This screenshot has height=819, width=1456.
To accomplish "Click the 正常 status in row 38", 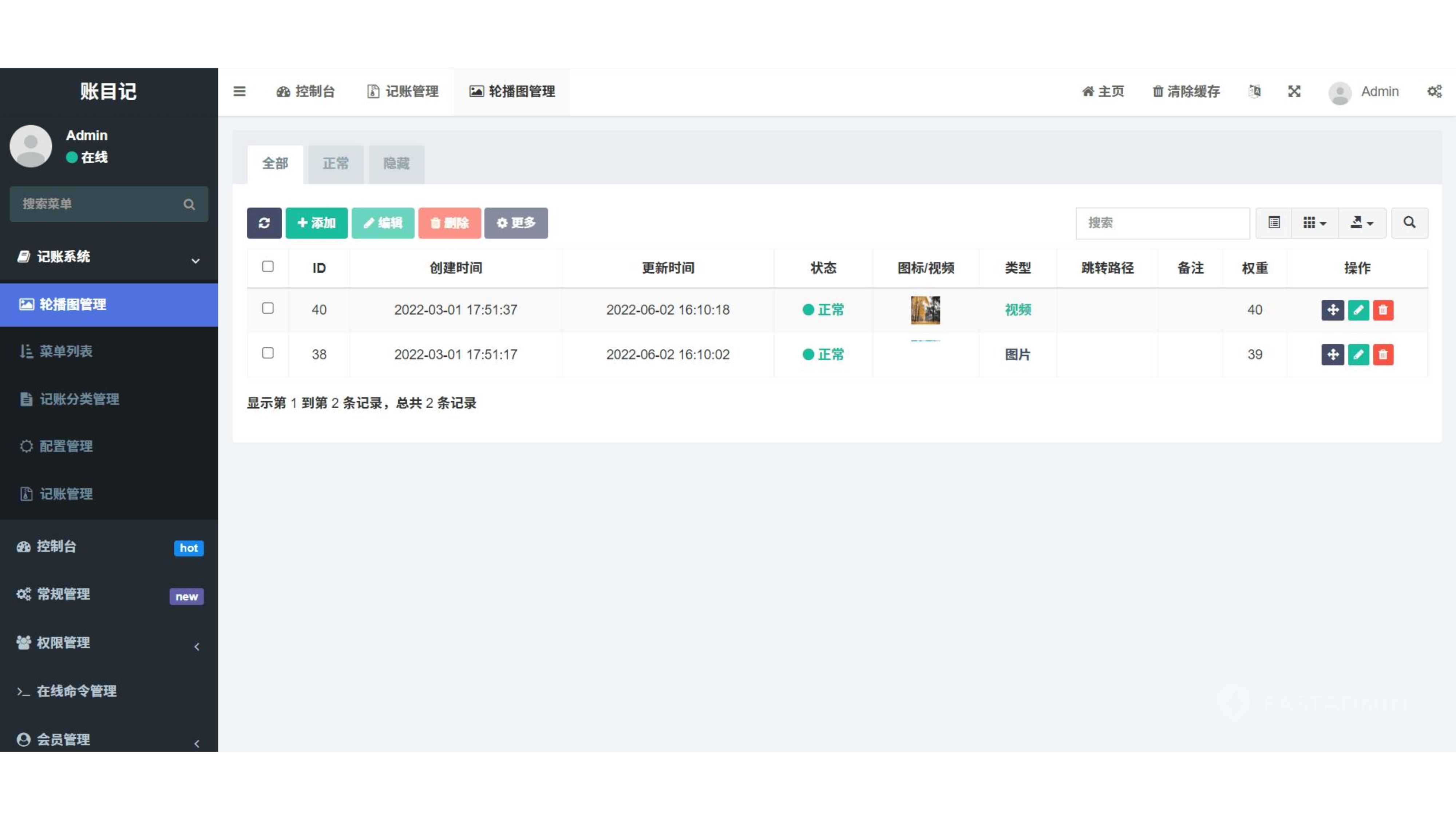I will click(823, 355).
